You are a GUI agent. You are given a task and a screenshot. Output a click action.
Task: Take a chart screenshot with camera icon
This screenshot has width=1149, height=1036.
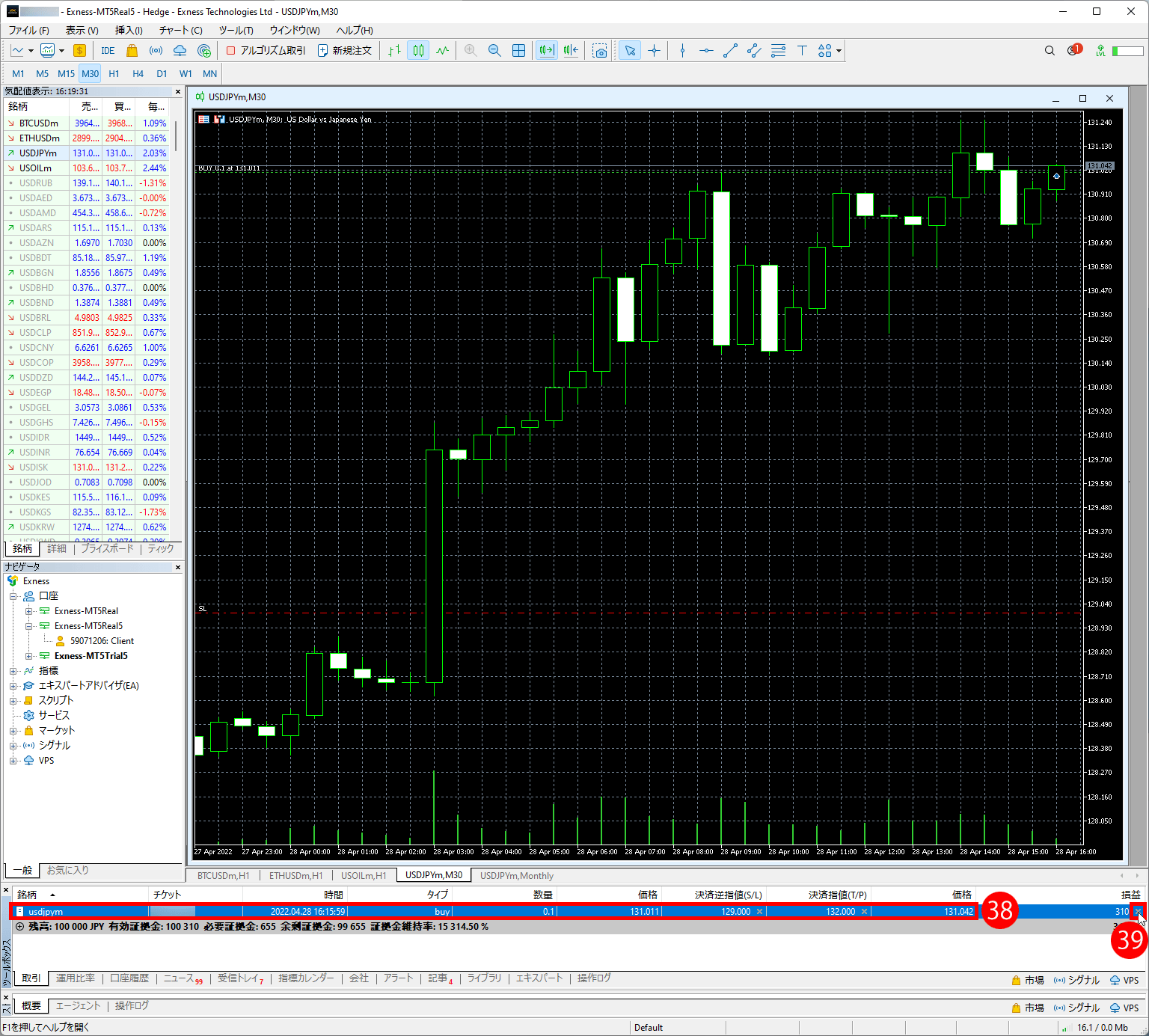tap(600, 51)
